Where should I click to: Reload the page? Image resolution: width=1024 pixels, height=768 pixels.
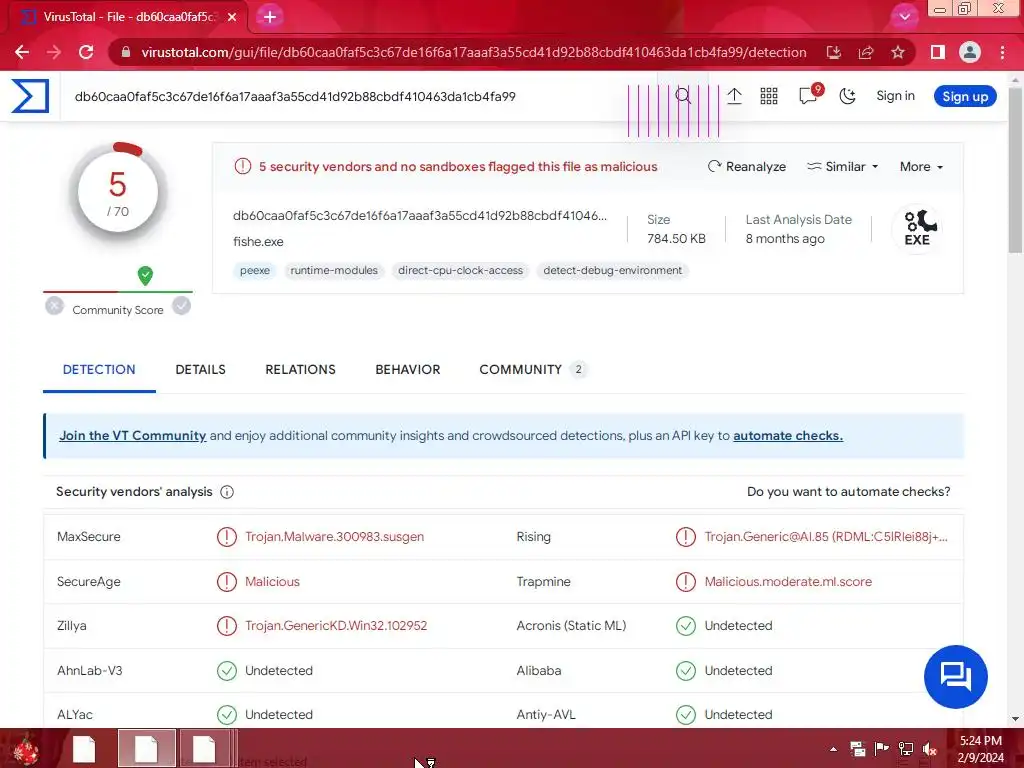coord(86,52)
